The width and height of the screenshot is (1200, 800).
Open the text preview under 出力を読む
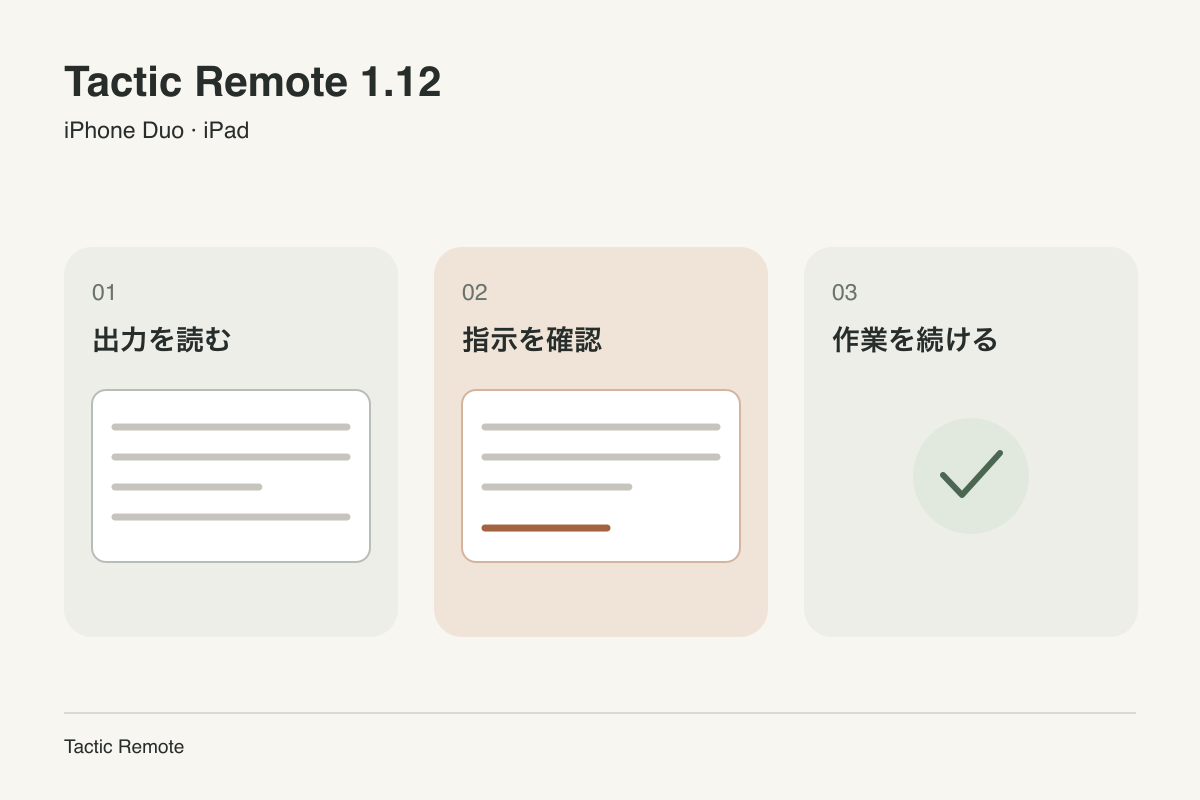pyautogui.click(x=231, y=476)
